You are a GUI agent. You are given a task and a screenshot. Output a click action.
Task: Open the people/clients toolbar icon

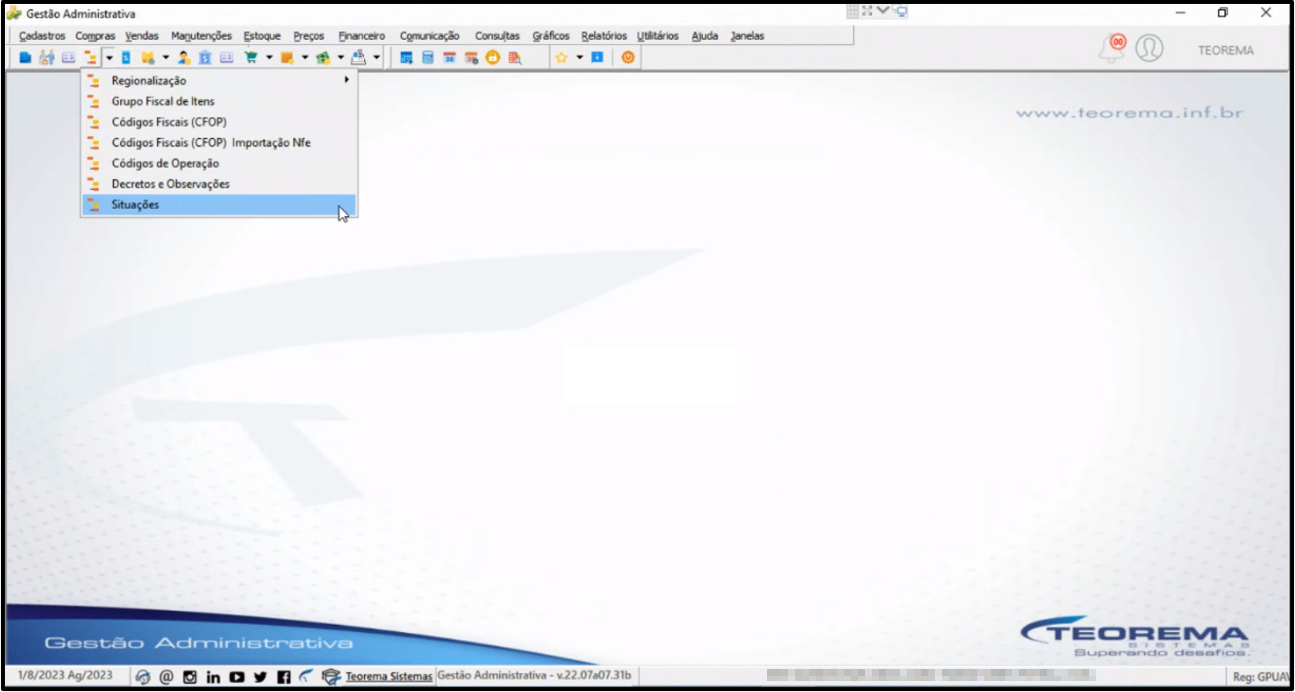coord(48,58)
